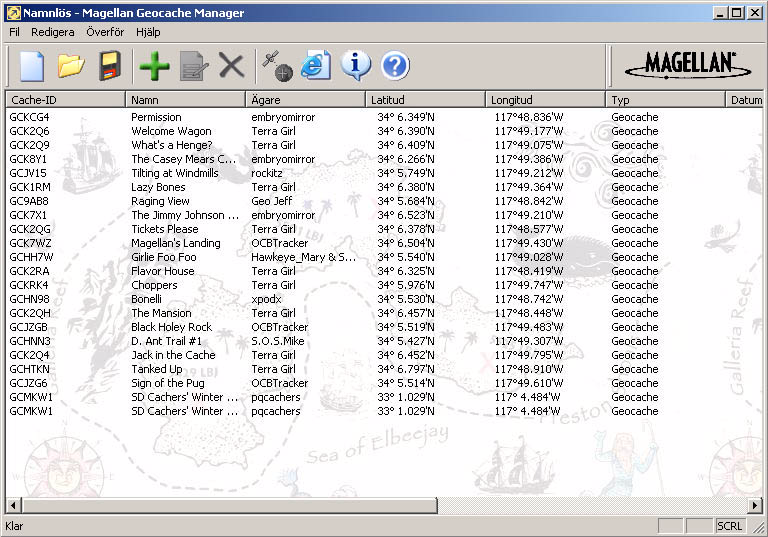Click owner xpodx cell
This screenshot has width=768, height=537.
(266, 299)
